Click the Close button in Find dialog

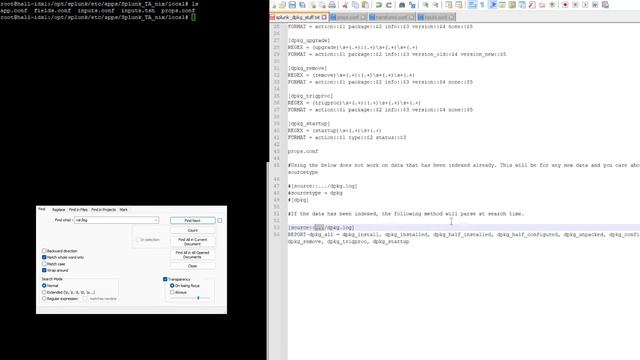point(193,266)
